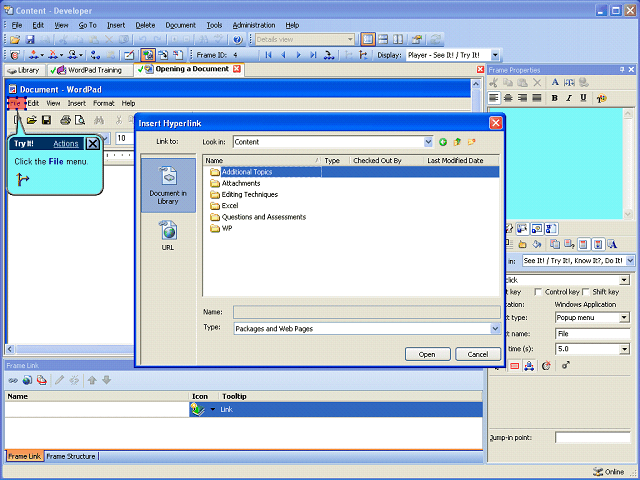
Task: Toggle the Shift key checkbox
Action: click(x=586, y=292)
